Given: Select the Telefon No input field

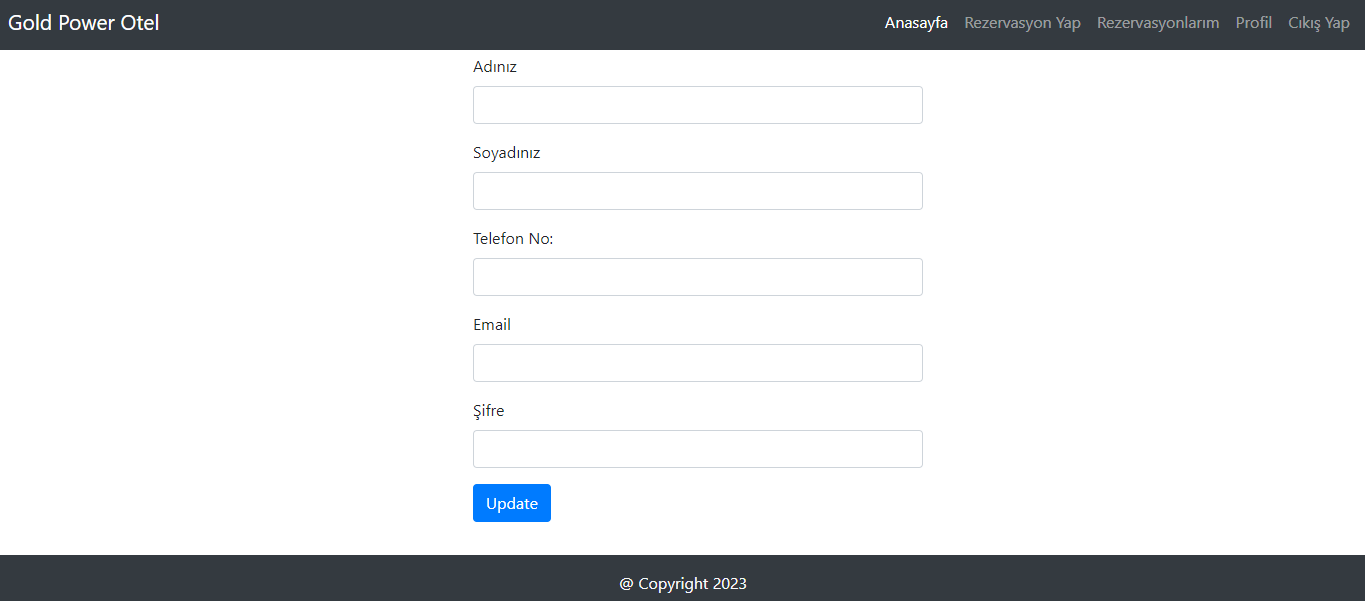Looking at the screenshot, I should tap(697, 276).
